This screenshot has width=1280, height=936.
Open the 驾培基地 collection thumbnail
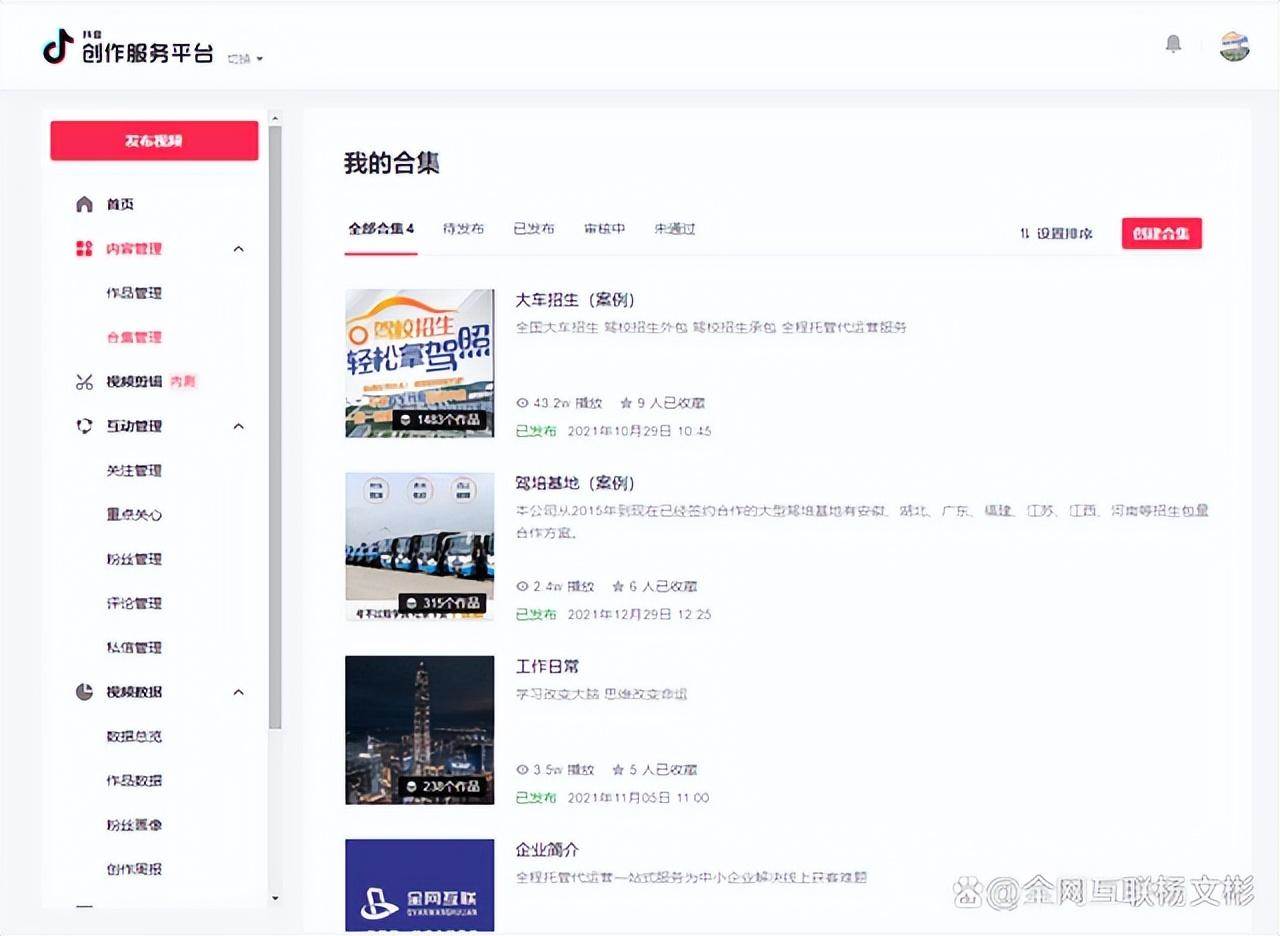(x=420, y=546)
